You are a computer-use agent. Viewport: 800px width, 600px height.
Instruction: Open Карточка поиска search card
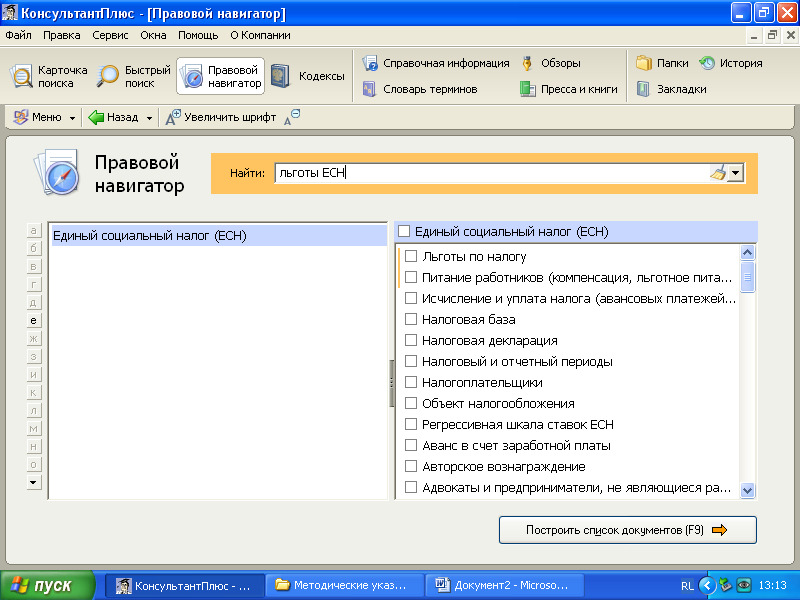(48, 77)
